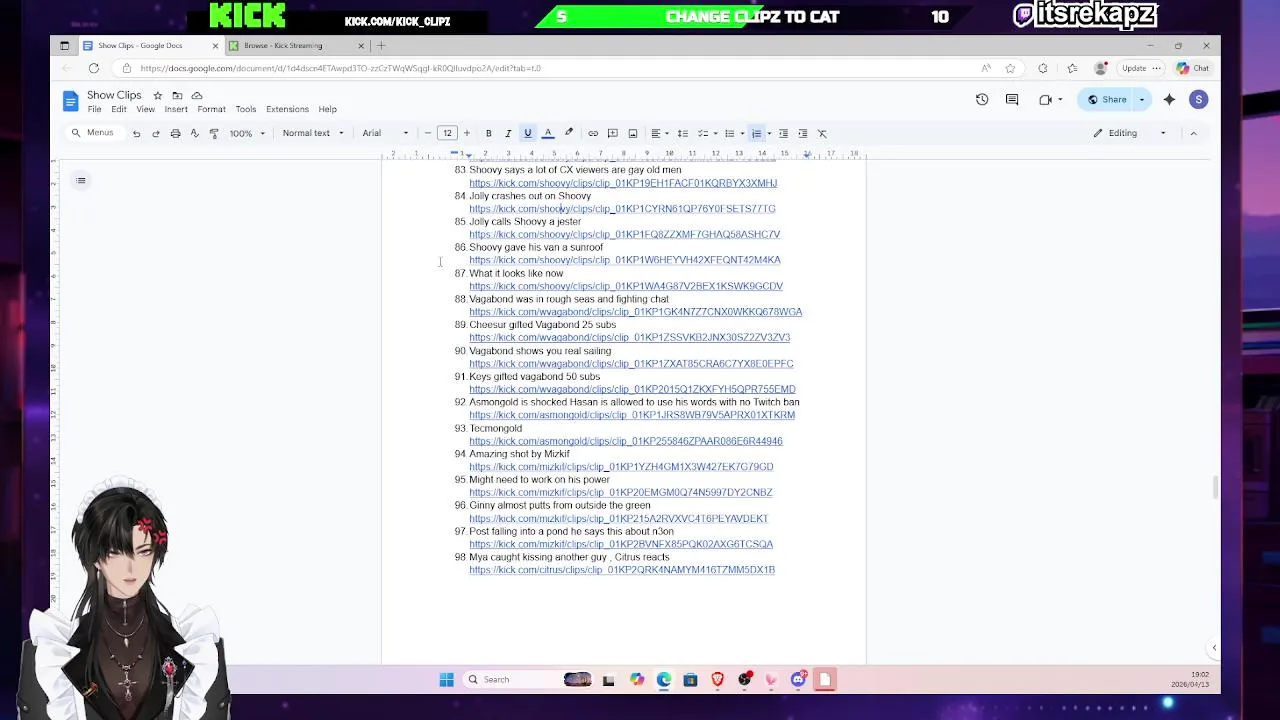Toggle the bulleted list
The width and height of the screenshot is (1280, 720).
[x=730, y=133]
